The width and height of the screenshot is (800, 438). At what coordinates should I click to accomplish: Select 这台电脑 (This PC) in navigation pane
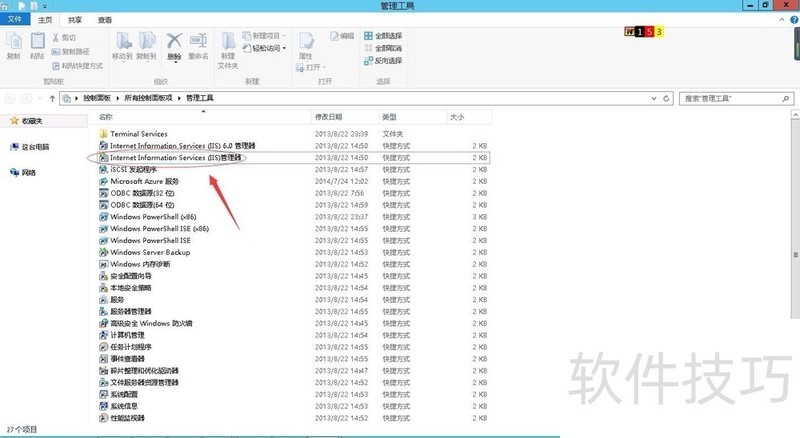click(x=30, y=147)
